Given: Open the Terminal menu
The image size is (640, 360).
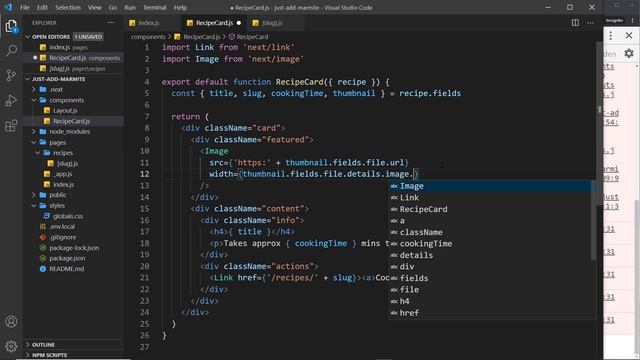Looking at the screenshot, I should click(x=155, y=7).
